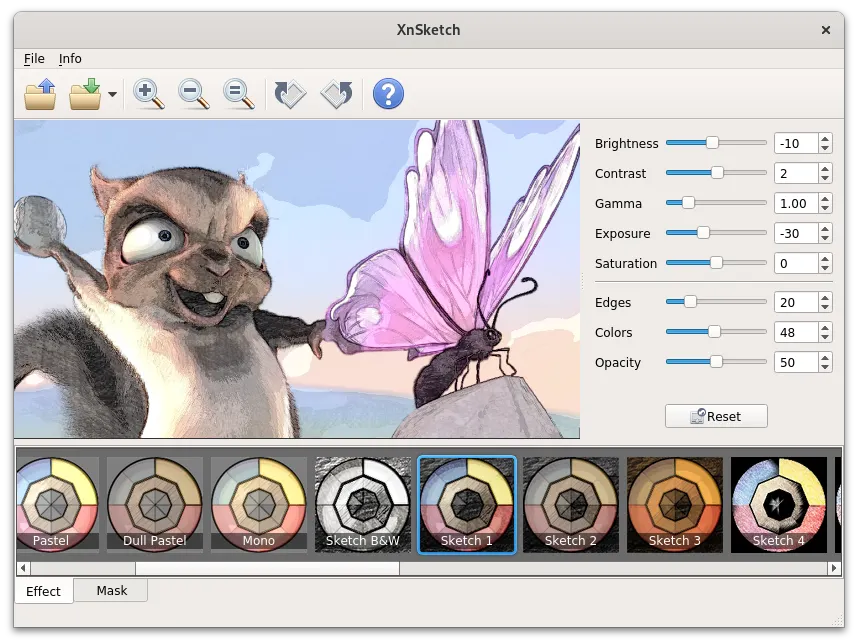
Task: Click the effects horizontal scrollbar thumb
Action: point(268,568)
